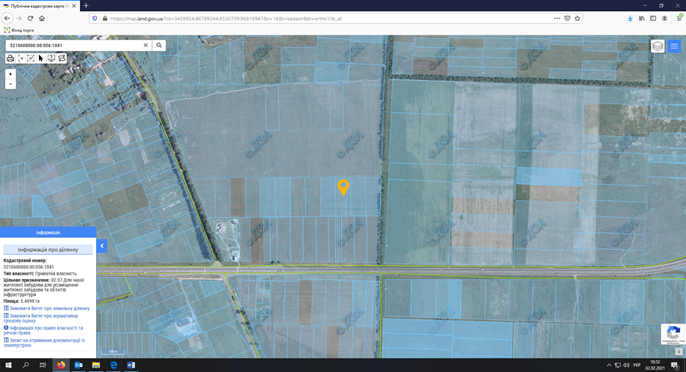Choose the pointer selection tool
The height and width of the screenshot is (372, 686).
pos(41,58)
